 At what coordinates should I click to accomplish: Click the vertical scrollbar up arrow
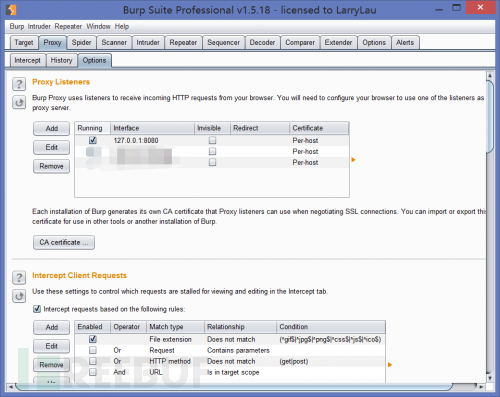pos(490,75)
